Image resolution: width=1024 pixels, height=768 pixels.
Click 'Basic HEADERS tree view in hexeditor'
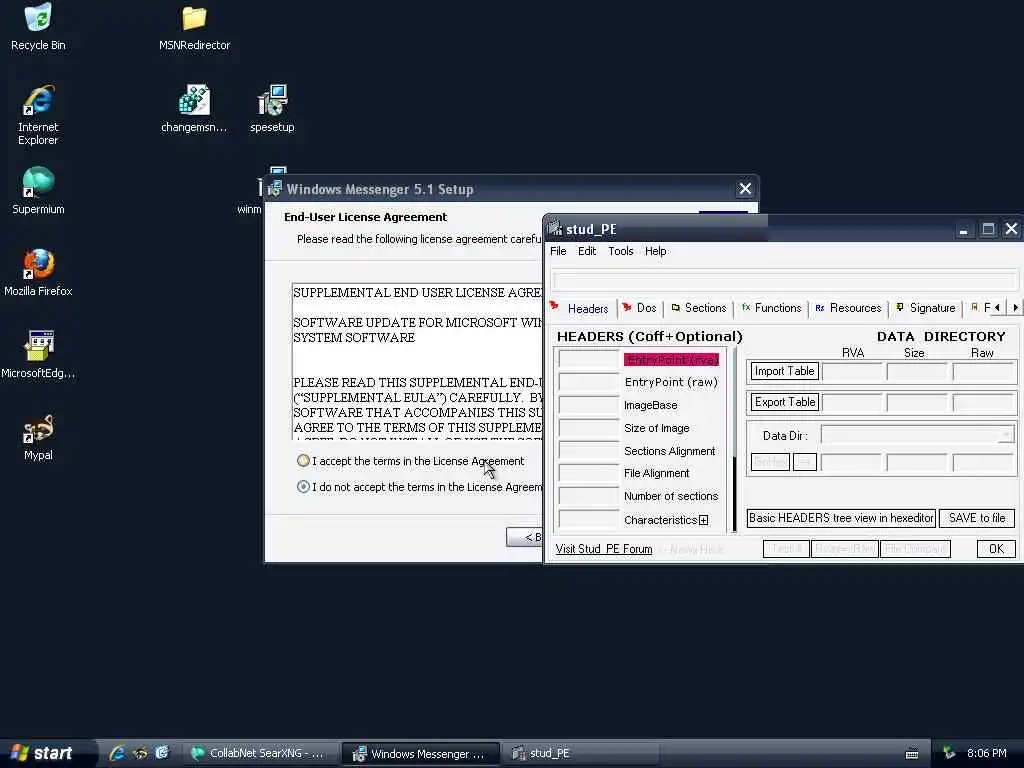(841, 518)
